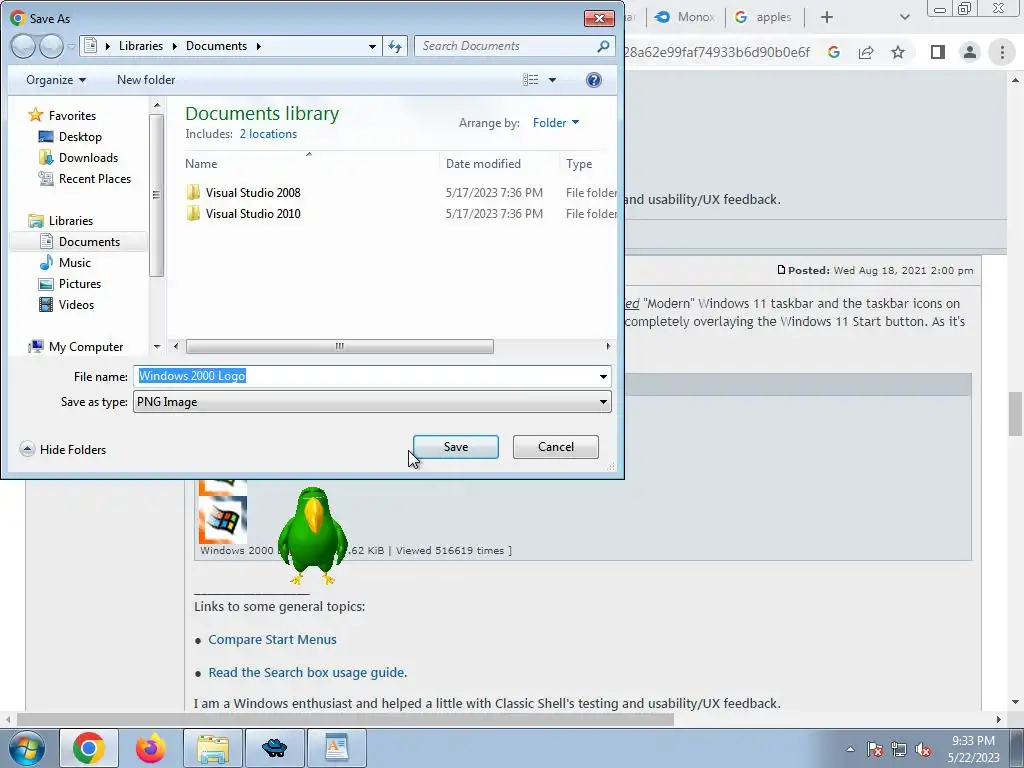Open the address bar history dropdown

[x=372, y=46]
